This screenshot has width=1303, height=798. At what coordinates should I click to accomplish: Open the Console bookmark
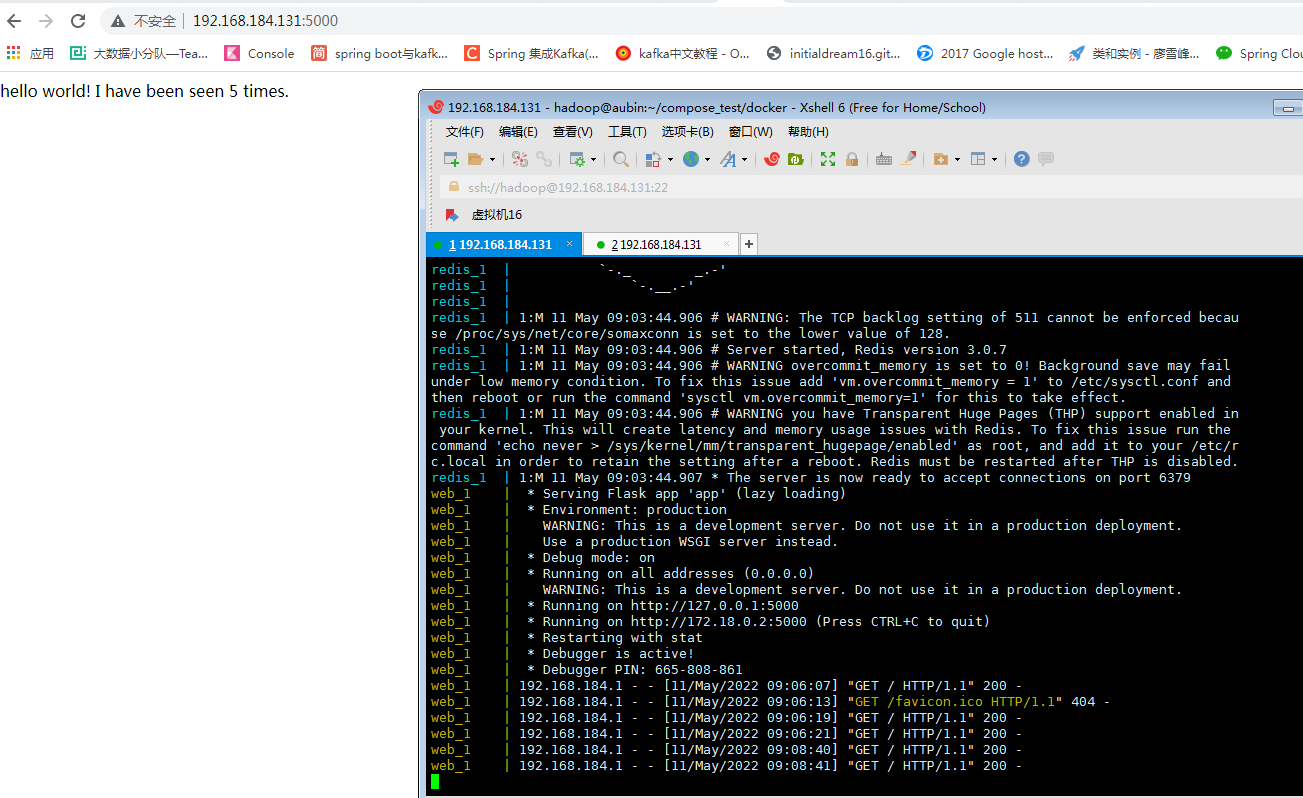(x=259, y=53)
